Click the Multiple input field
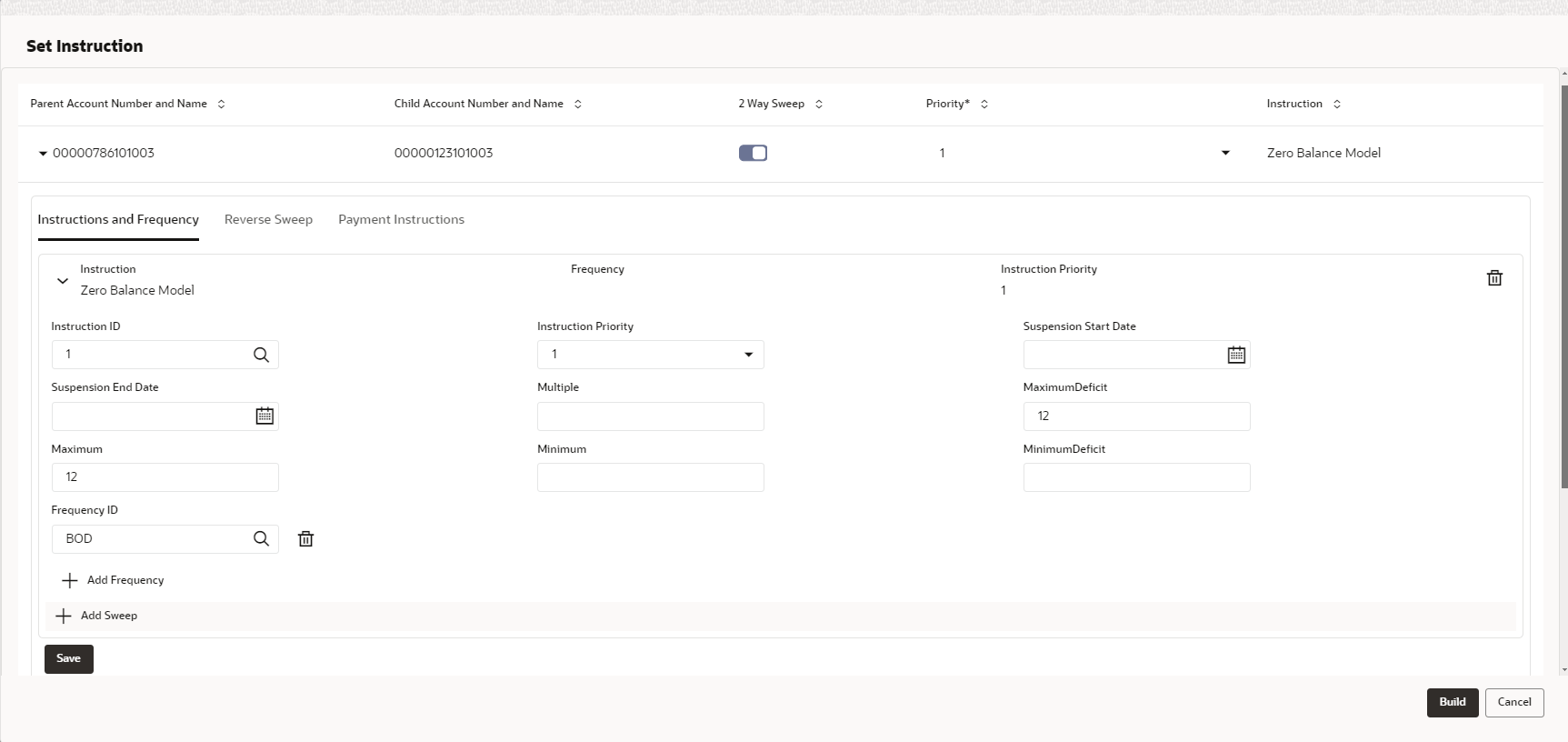 click(651, 416)
